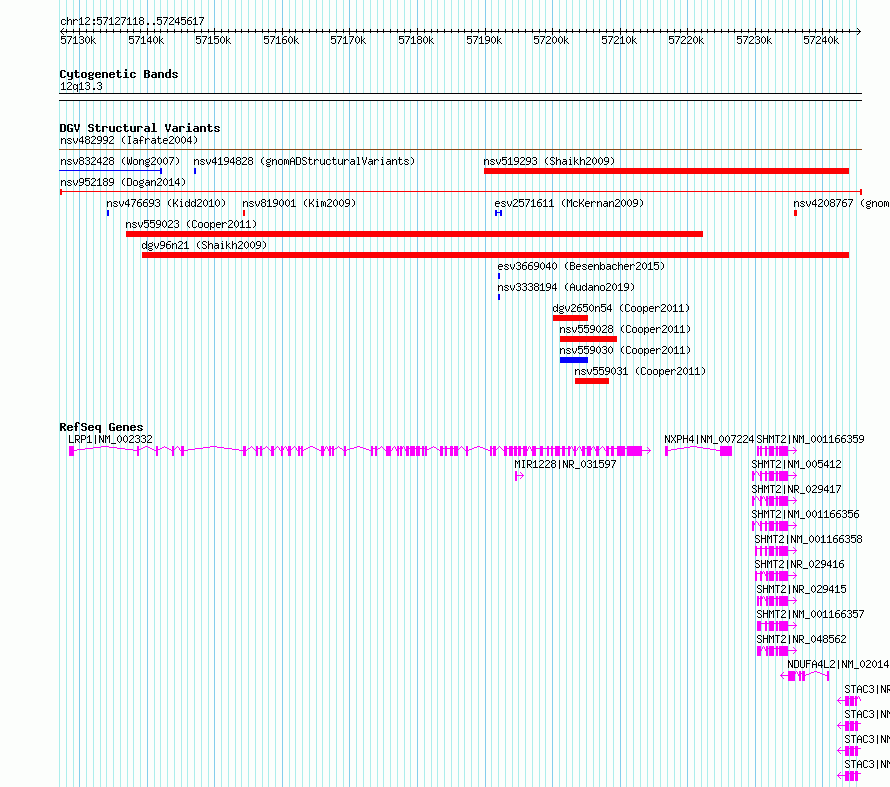Screen dimensions: 890x787
Task: Click the nsv476693 small blue marker
Action: (108, 213)
